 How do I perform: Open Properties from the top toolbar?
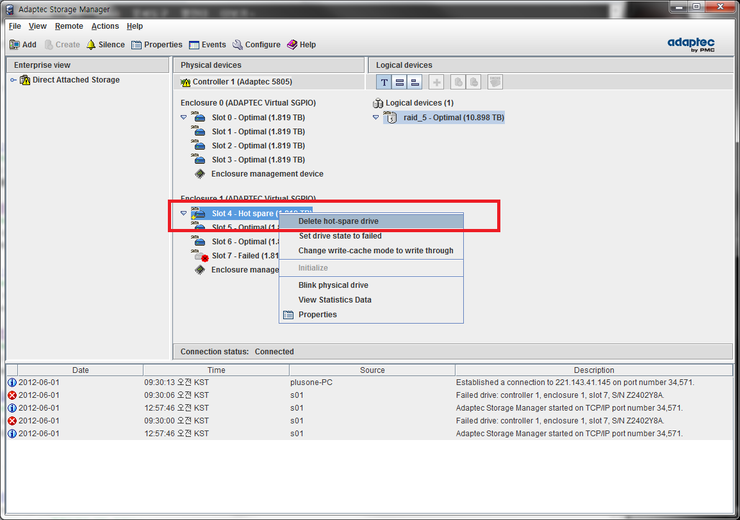point(157,44)
